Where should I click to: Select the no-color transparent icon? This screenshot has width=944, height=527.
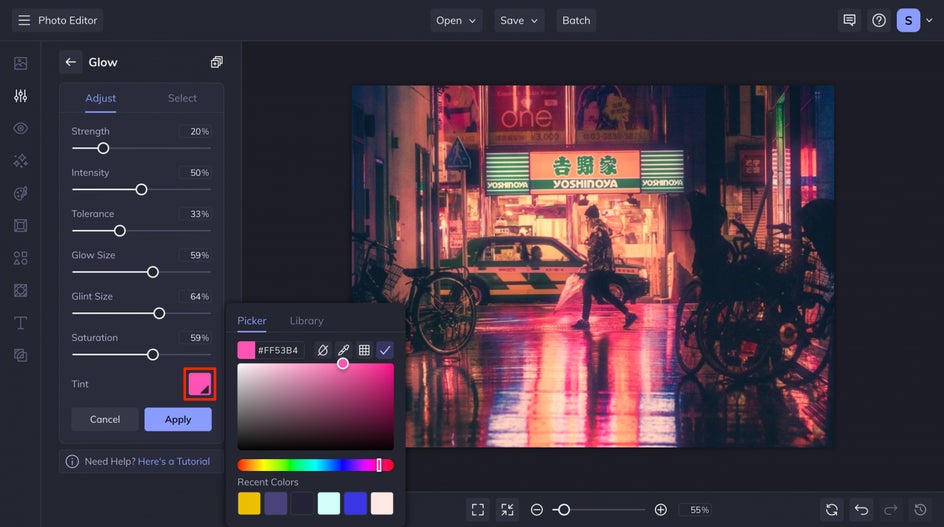[x=322, y=350]
